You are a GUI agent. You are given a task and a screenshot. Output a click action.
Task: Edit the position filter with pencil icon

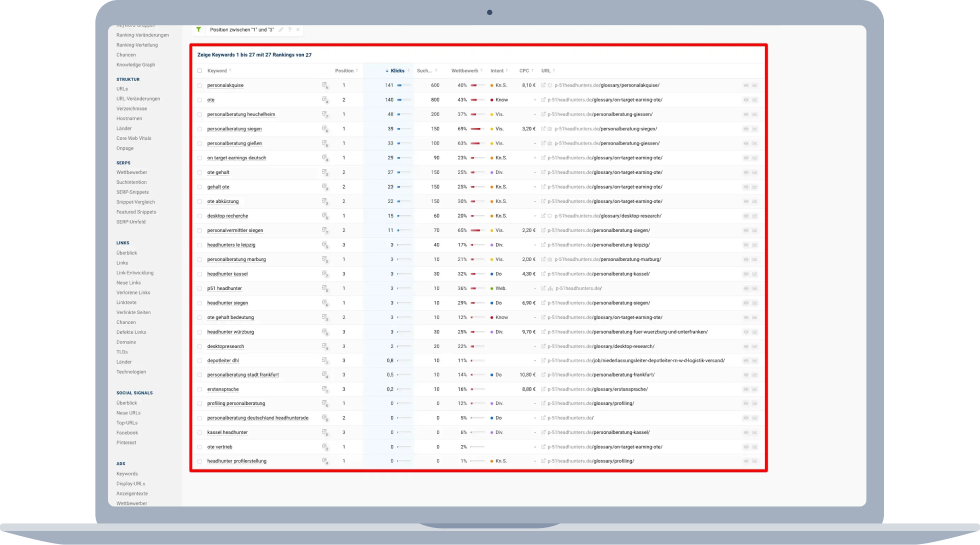coord(281,30)
